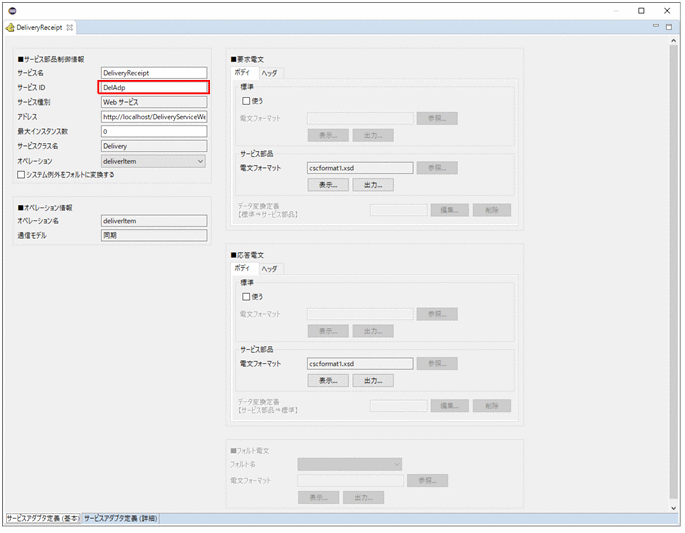Click 出力 button for 要求電文 サービス部品 format
Viewport: 685px width, 533px height.
373,185
